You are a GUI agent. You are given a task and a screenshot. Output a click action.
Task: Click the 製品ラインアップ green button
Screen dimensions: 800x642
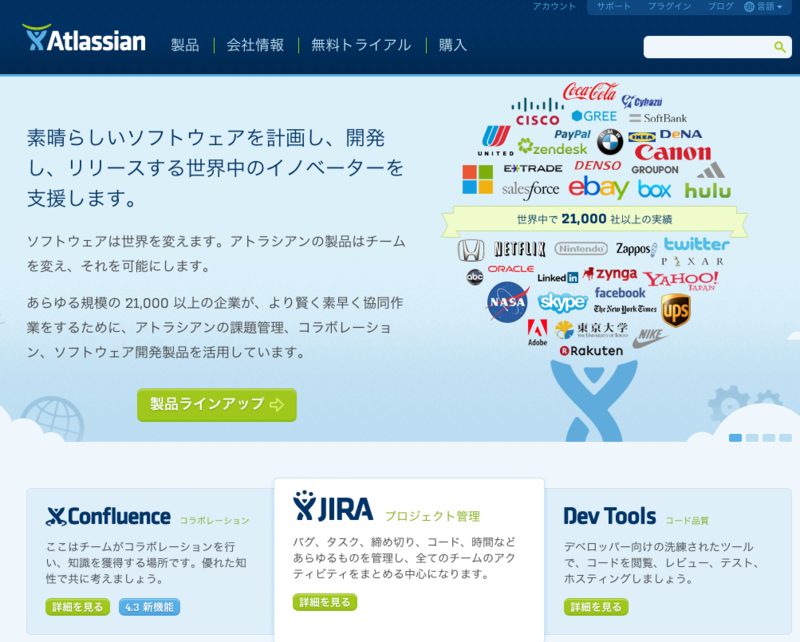coord(217,405)
